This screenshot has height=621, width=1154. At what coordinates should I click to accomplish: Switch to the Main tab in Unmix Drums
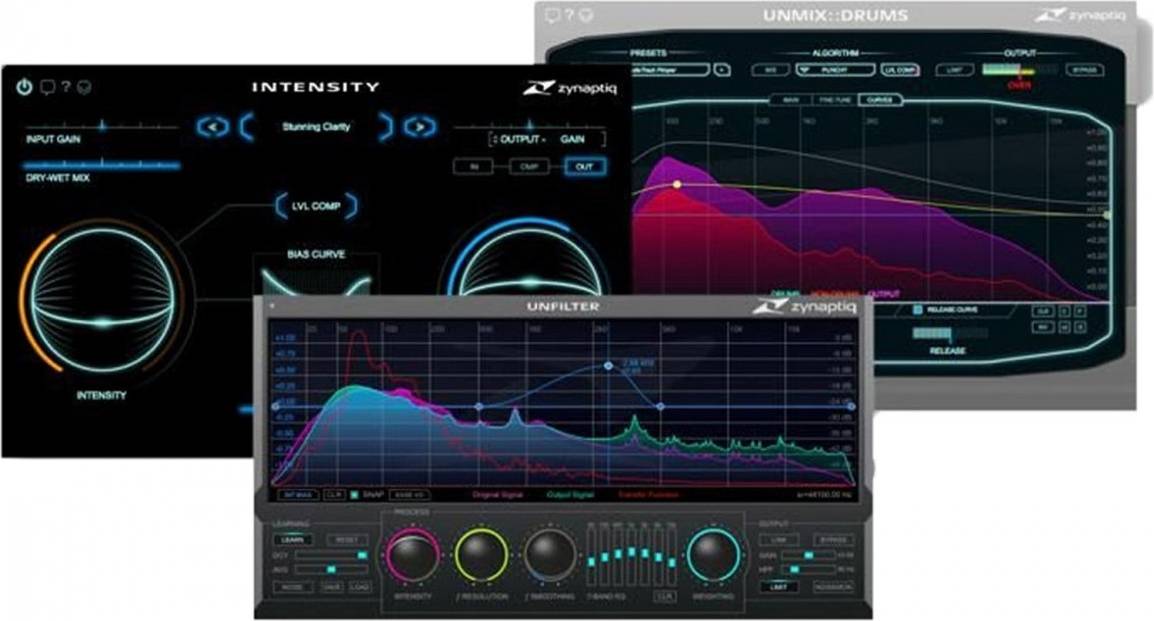[x=790, y=99]
